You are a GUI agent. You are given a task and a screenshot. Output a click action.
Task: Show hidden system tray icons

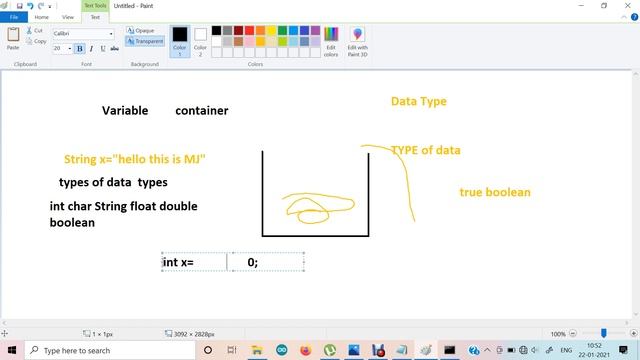(x=487, y=350)
